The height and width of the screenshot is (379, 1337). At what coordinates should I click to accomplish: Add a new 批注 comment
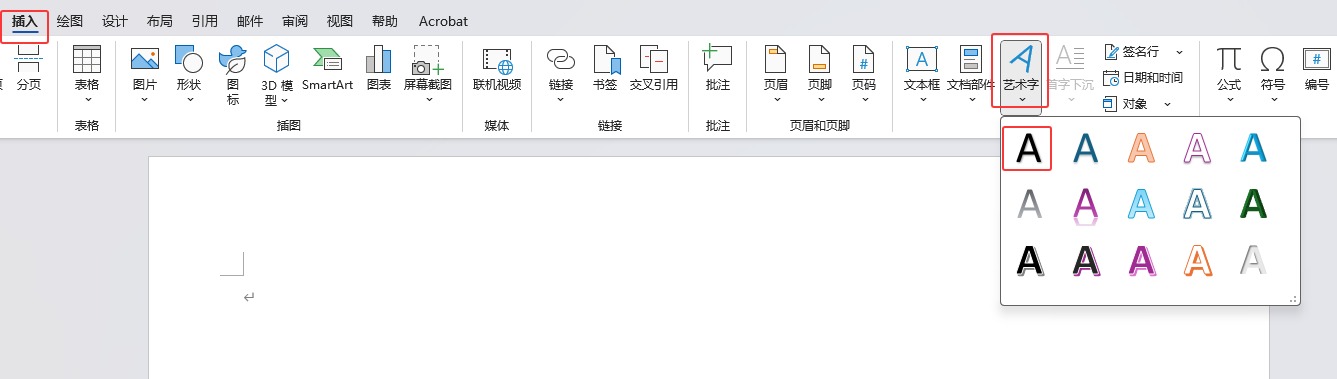point(717,68)
